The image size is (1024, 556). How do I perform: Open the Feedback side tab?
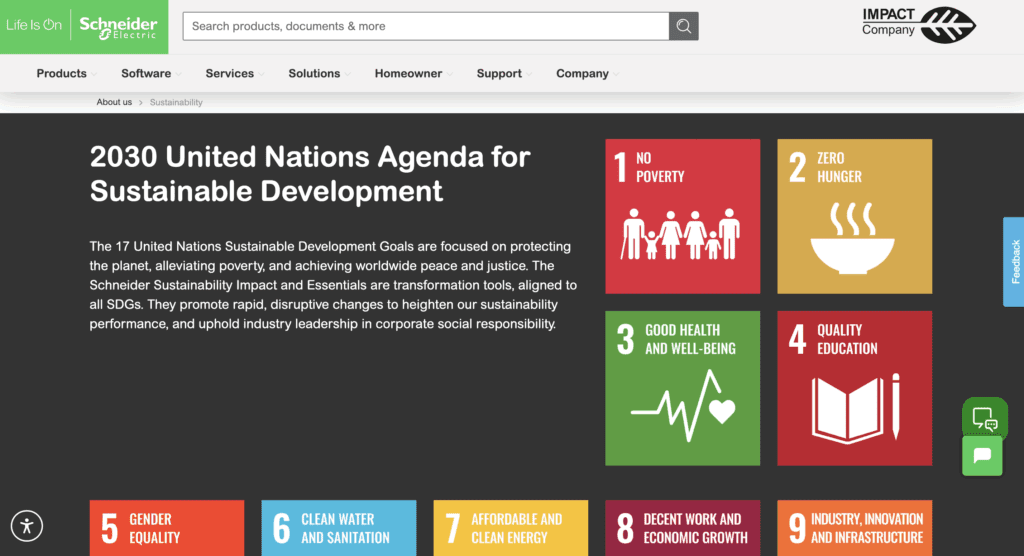point(1014,262)
